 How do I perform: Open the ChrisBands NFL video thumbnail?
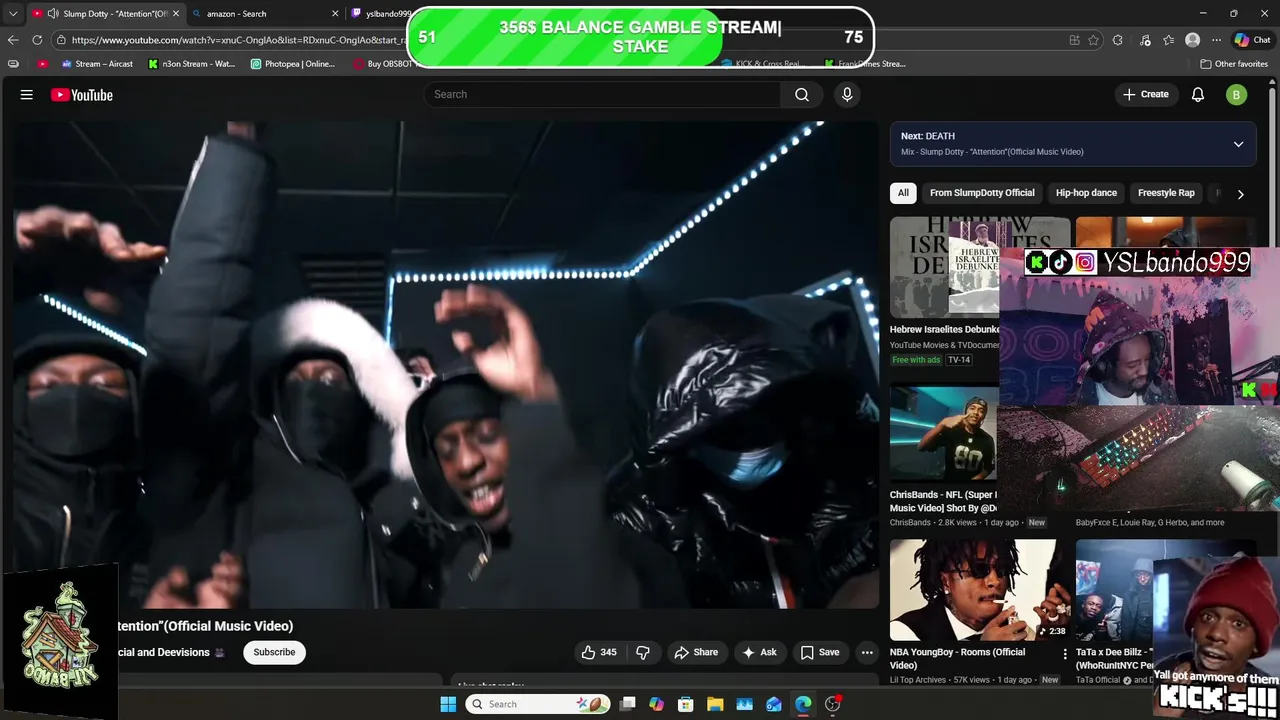943,434
